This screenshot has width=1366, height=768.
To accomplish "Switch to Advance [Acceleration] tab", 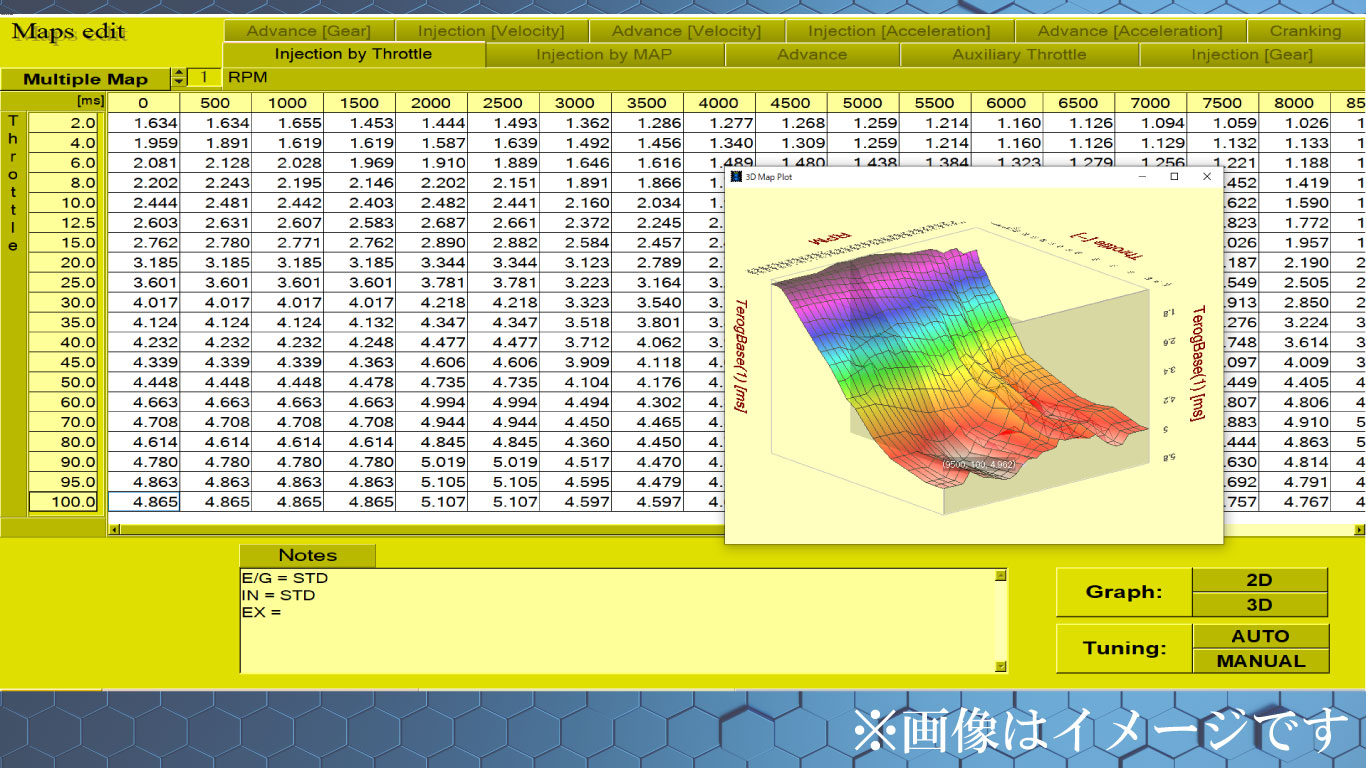I will [1130, 31].
